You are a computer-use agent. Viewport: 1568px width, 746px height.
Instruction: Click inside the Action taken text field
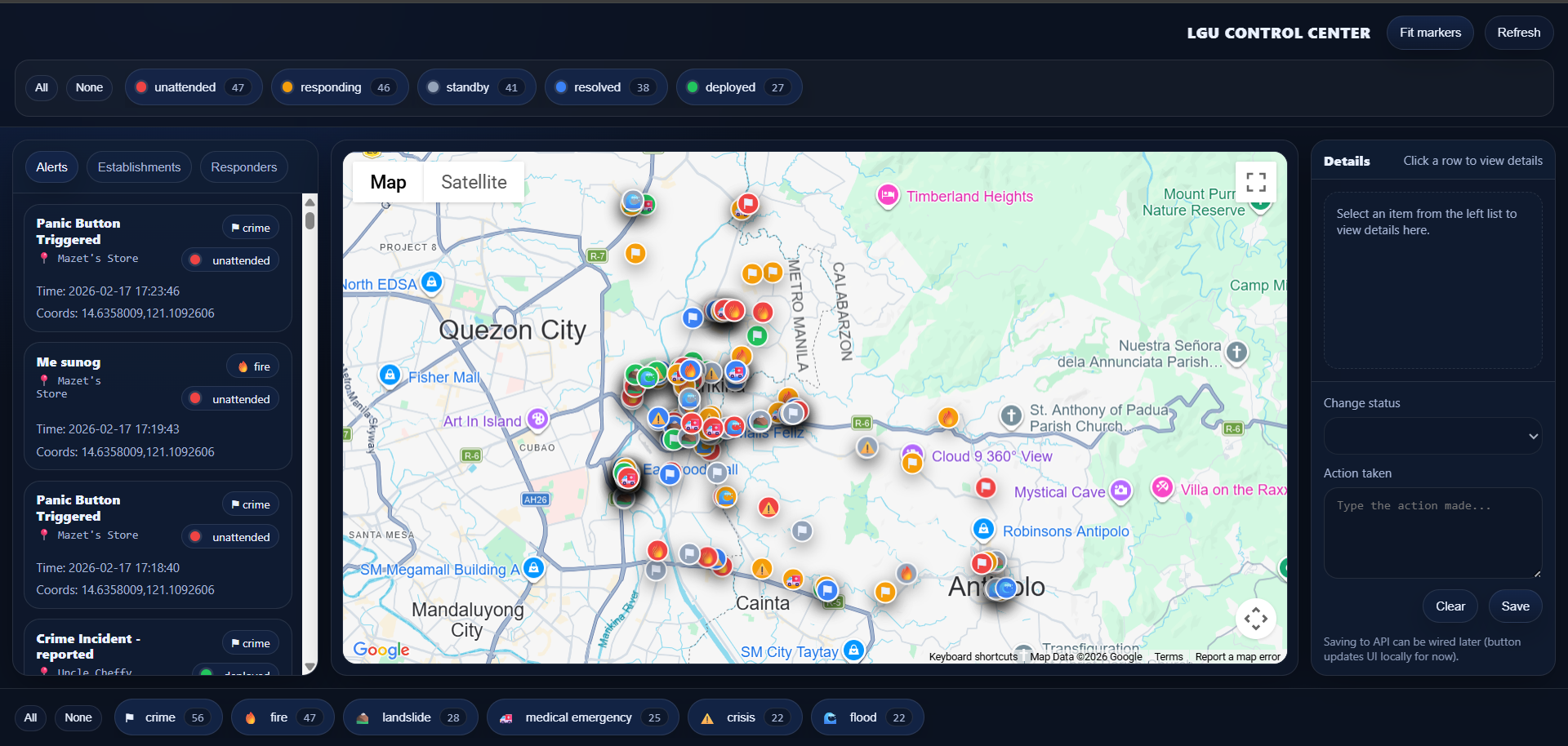tap(1432, 532)
